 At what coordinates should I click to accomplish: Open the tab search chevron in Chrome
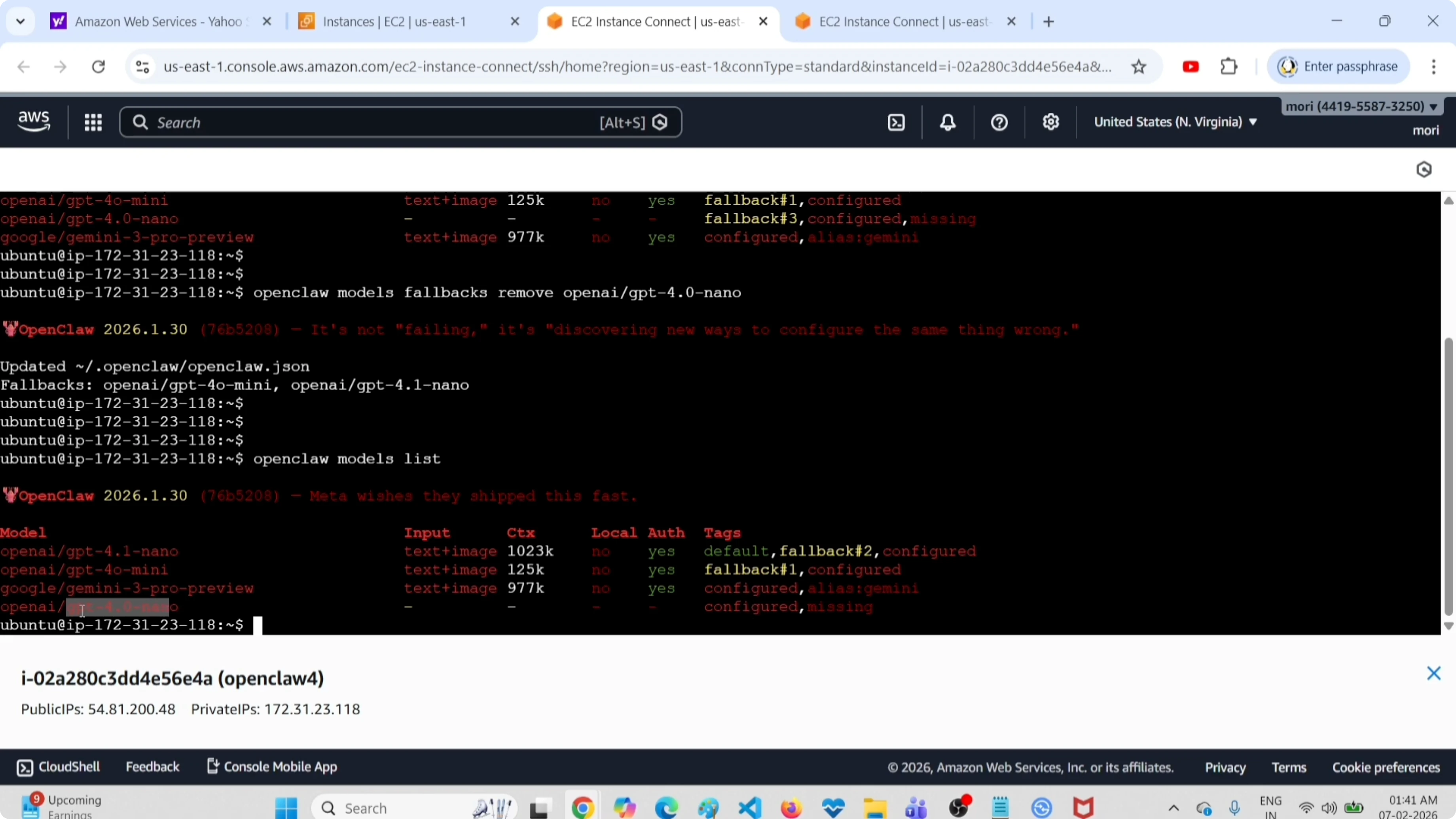[21, 21]
